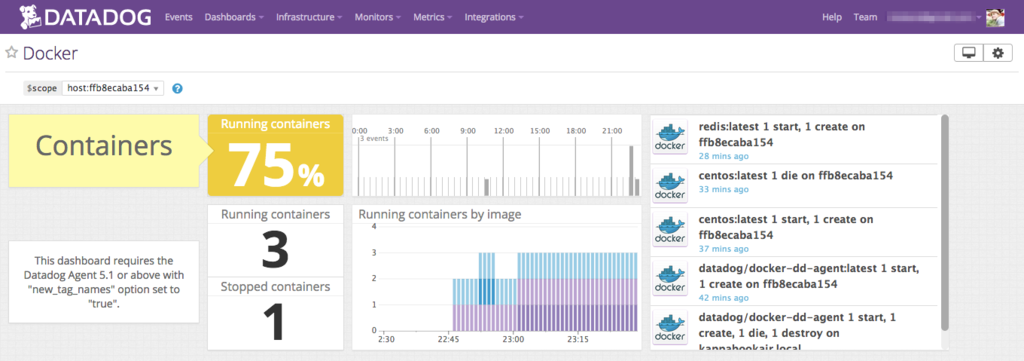The image size is (1024, 361).
Task: Click the dark blue bar segment in chart
Action: [x=487, y=291]
